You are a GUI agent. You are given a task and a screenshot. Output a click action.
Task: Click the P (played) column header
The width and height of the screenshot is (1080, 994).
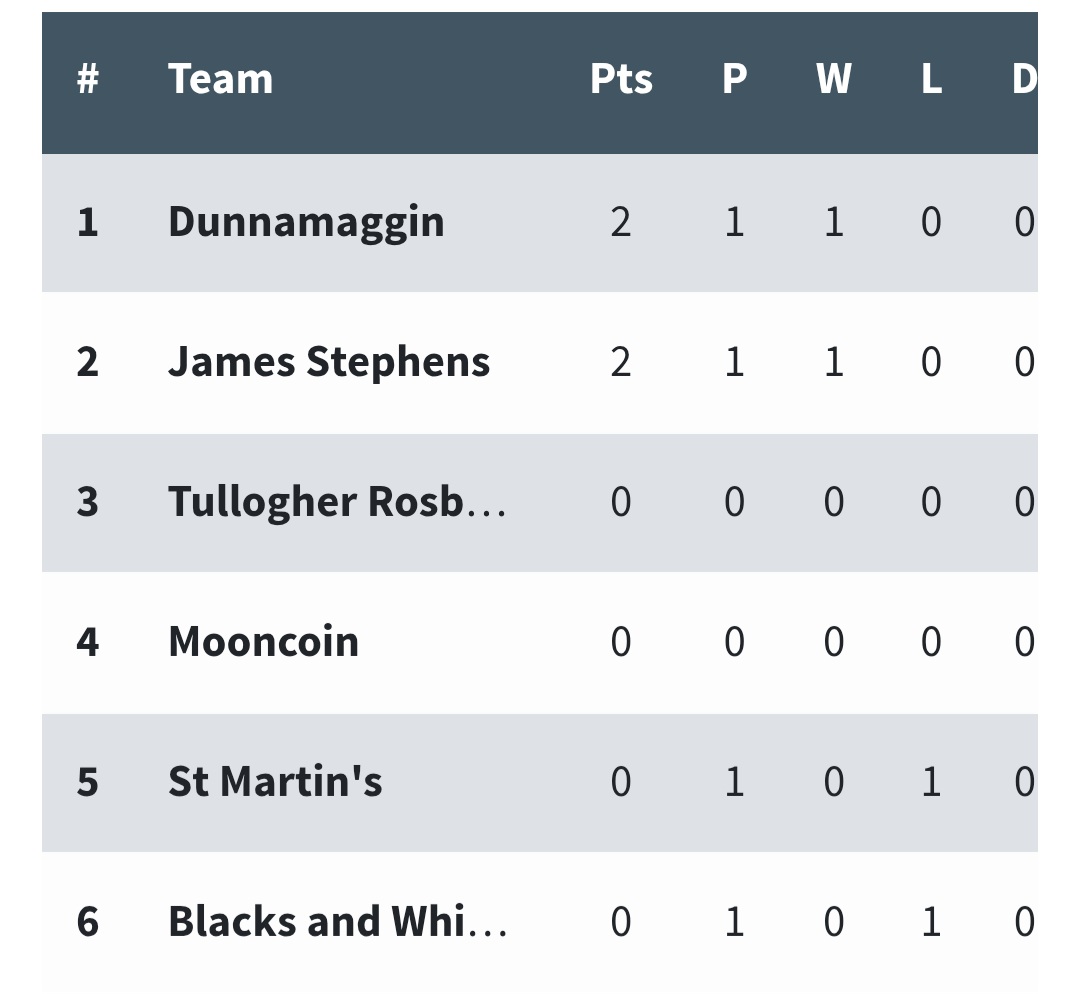point(734,79)
